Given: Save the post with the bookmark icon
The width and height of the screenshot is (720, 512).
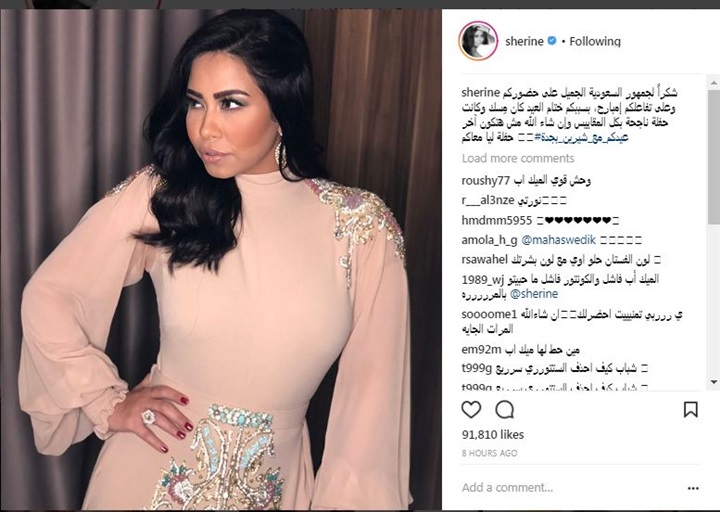Looking at the screenshot, I should (x=691, y=409).
